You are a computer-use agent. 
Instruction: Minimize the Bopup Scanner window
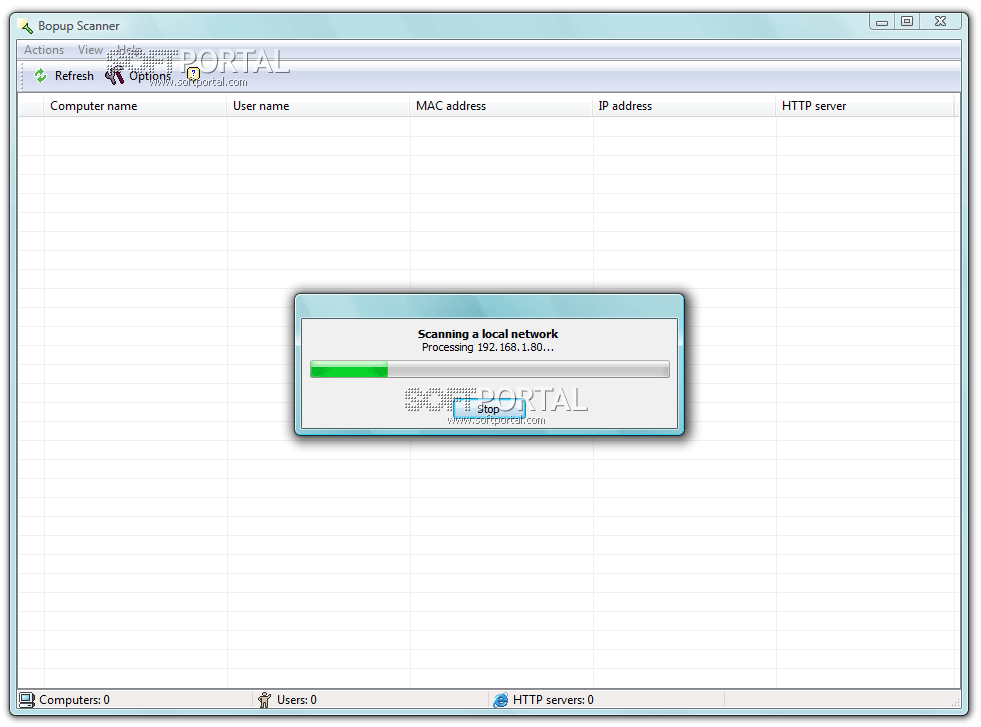coord(882,22)
